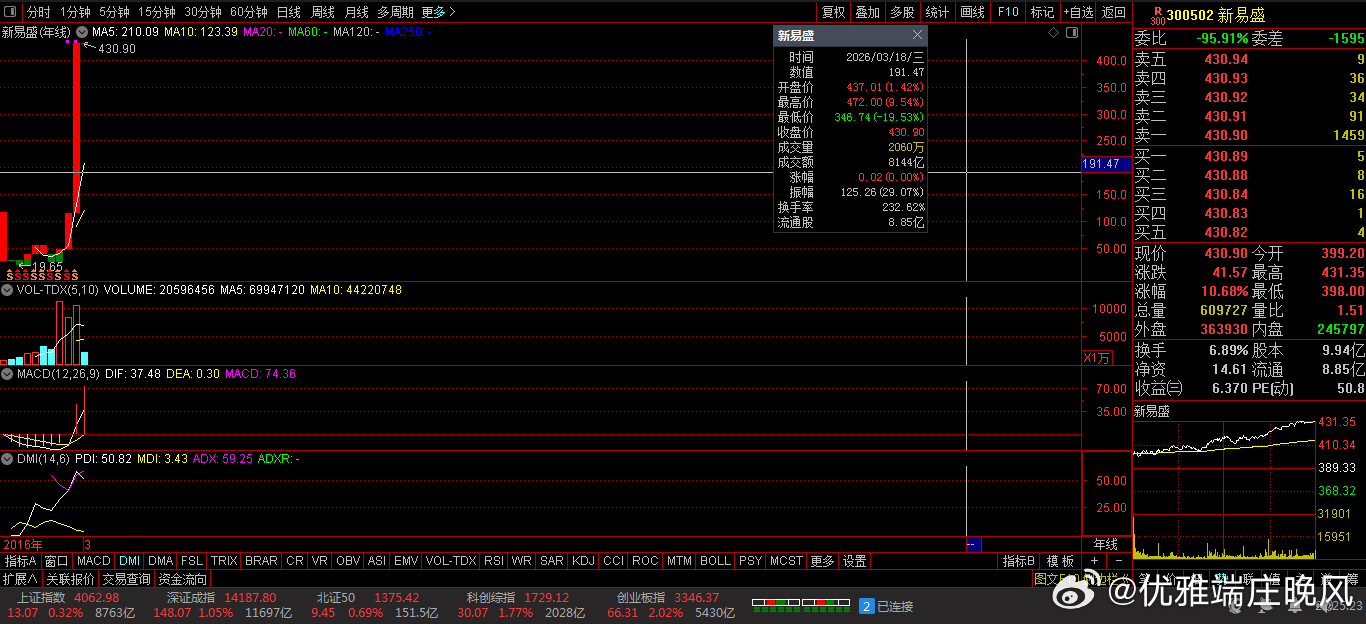Toggle the left sidebar panel icon

tap(9, 12)
